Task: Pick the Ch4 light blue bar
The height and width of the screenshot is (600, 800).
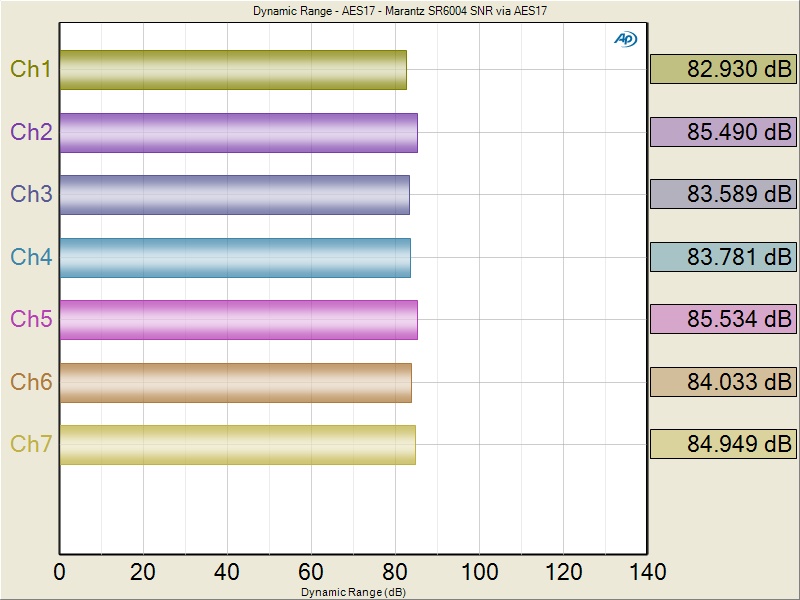Action: 235,257
